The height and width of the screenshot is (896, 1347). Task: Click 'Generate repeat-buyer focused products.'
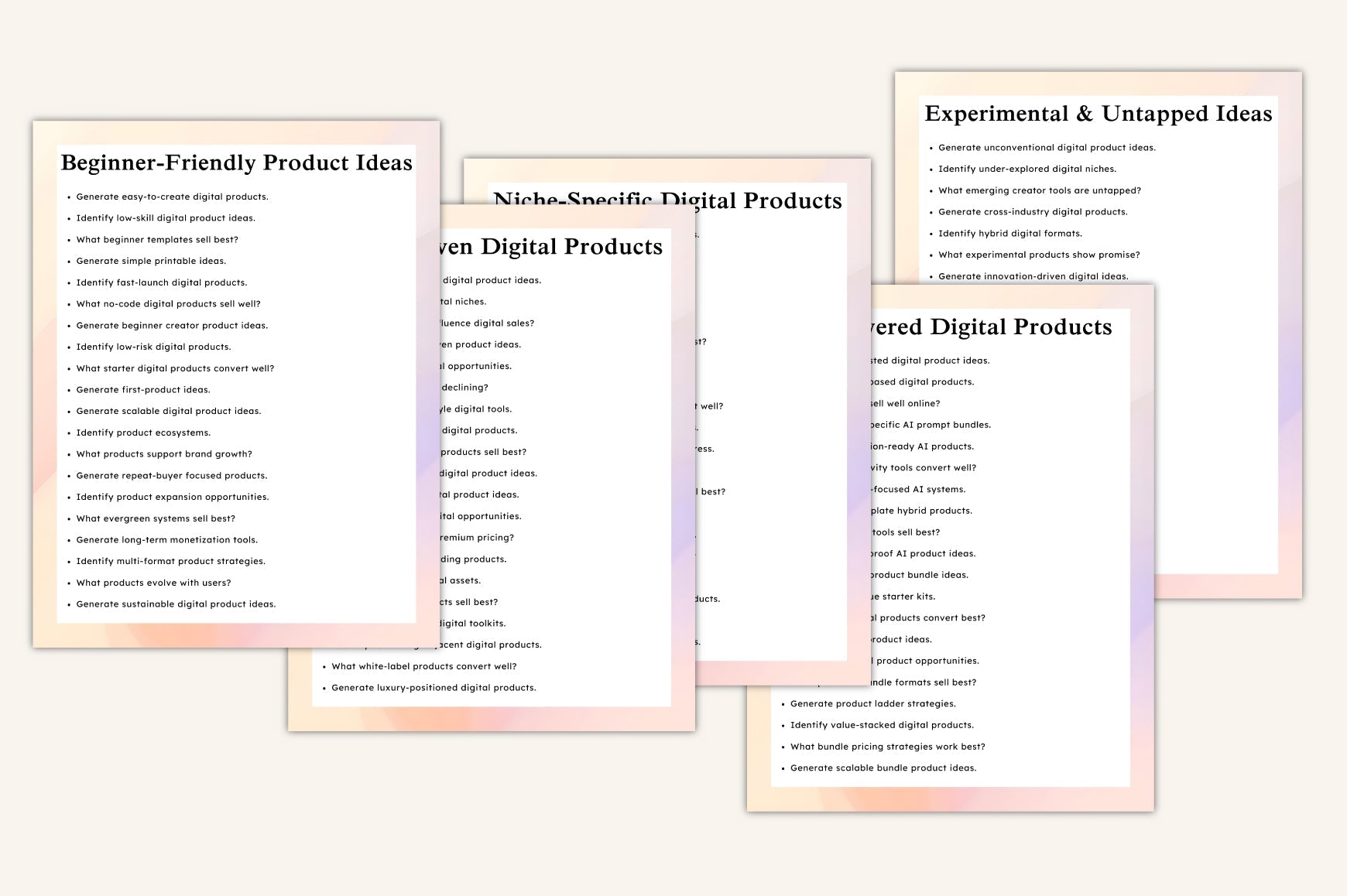[172, 476]
